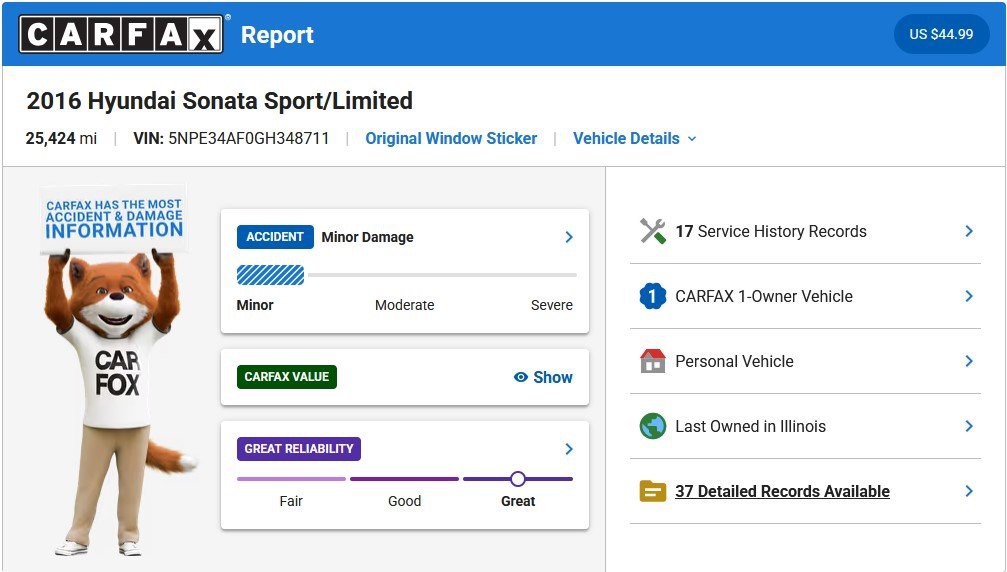Image resolution: width=1007 pixels, height=572 pixels.
Task: Click the yellow folder Detailed Records icon
Action: coord(652,491)
